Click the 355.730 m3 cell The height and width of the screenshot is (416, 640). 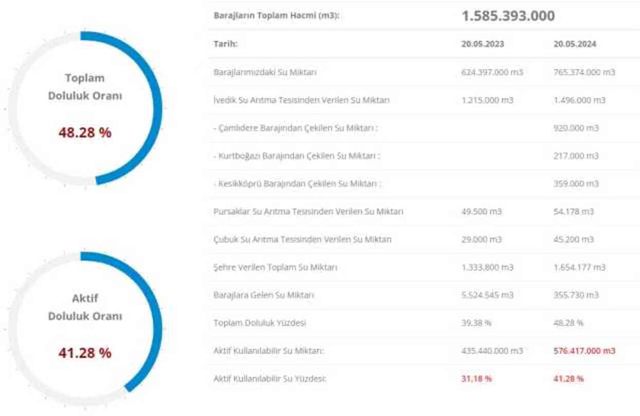pyautogui.click(x=576, y=295)
